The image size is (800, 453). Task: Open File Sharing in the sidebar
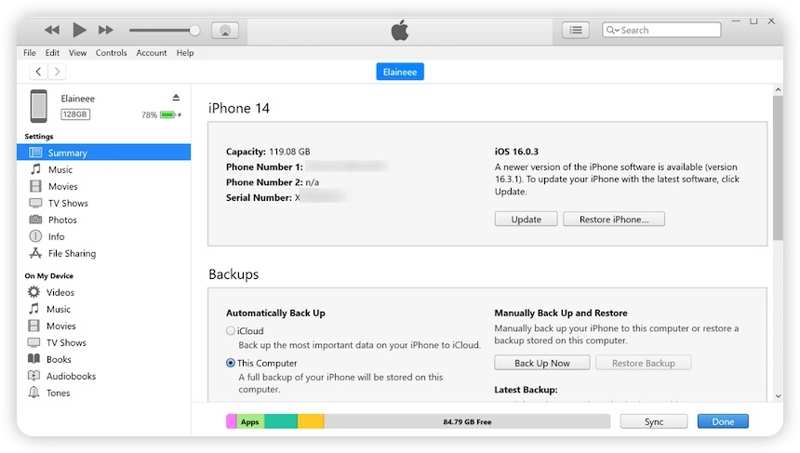pos(72,254)
